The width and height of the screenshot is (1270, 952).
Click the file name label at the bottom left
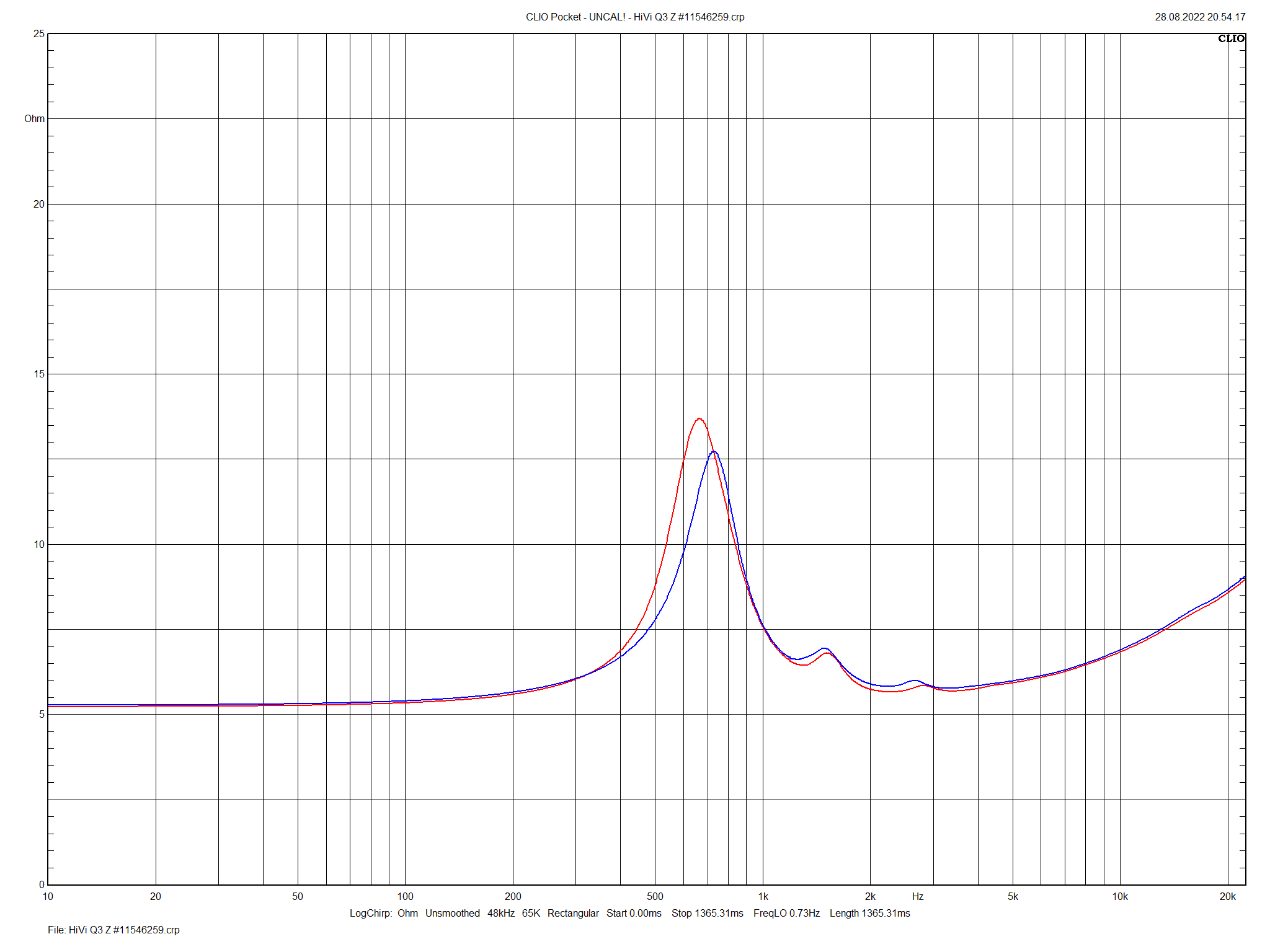113,930
